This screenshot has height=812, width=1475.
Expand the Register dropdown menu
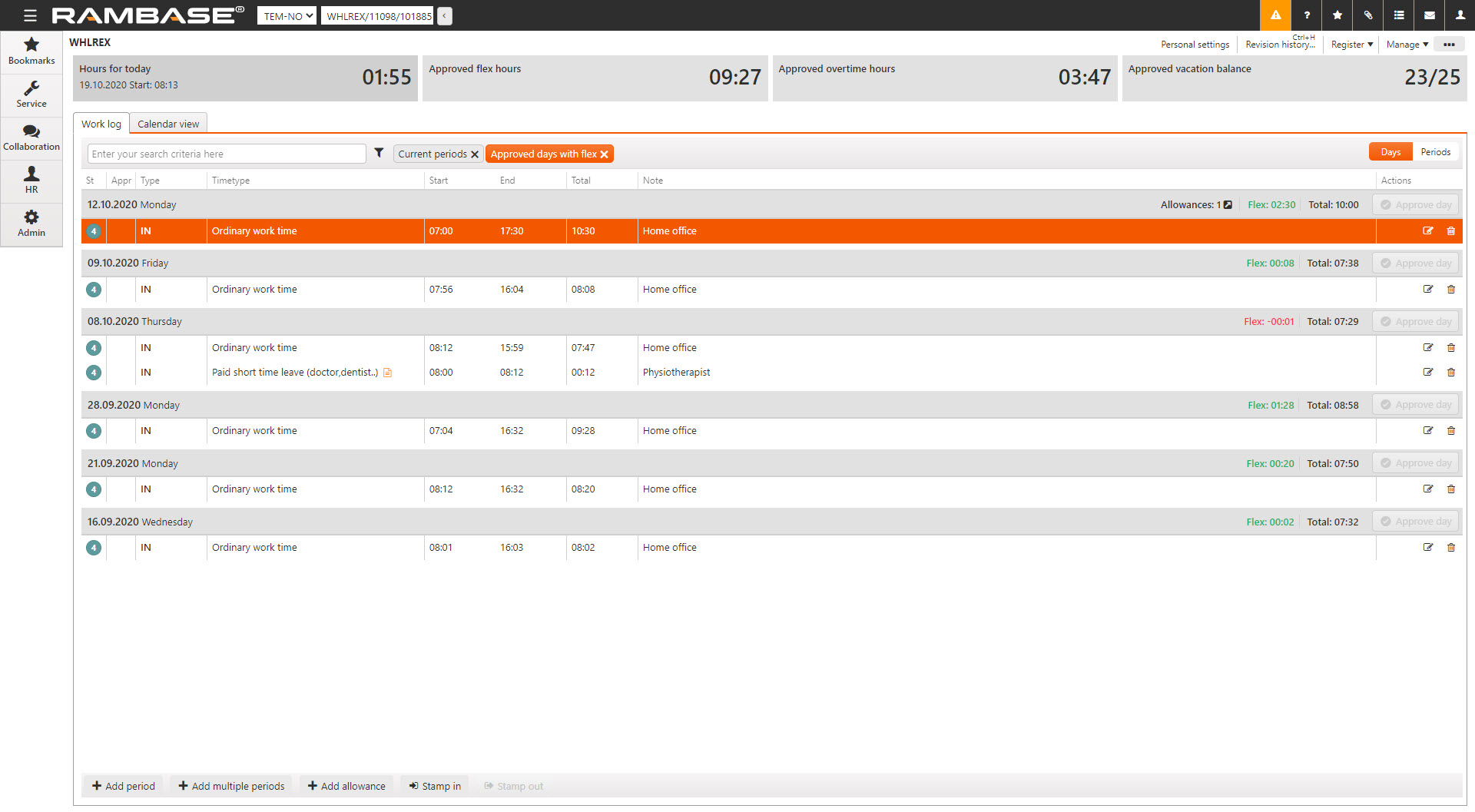1351,45
